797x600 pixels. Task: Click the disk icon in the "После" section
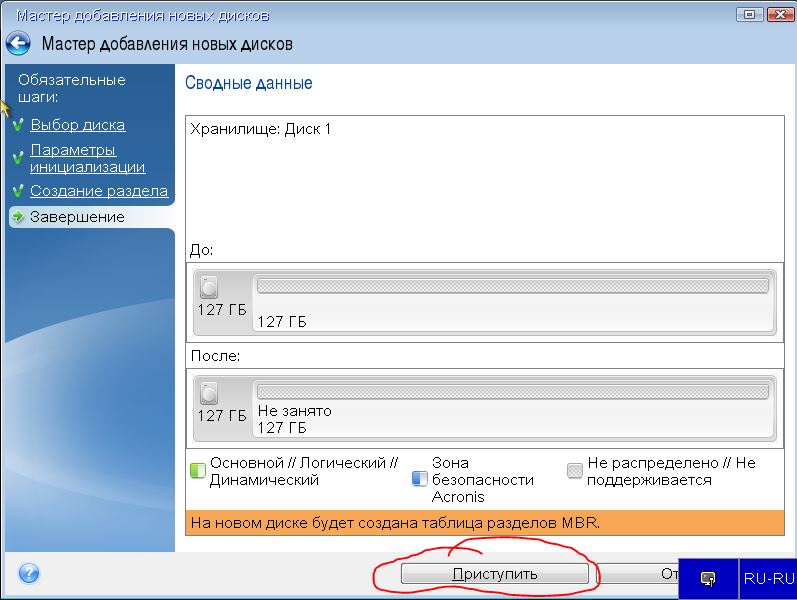tap(209, 391)
